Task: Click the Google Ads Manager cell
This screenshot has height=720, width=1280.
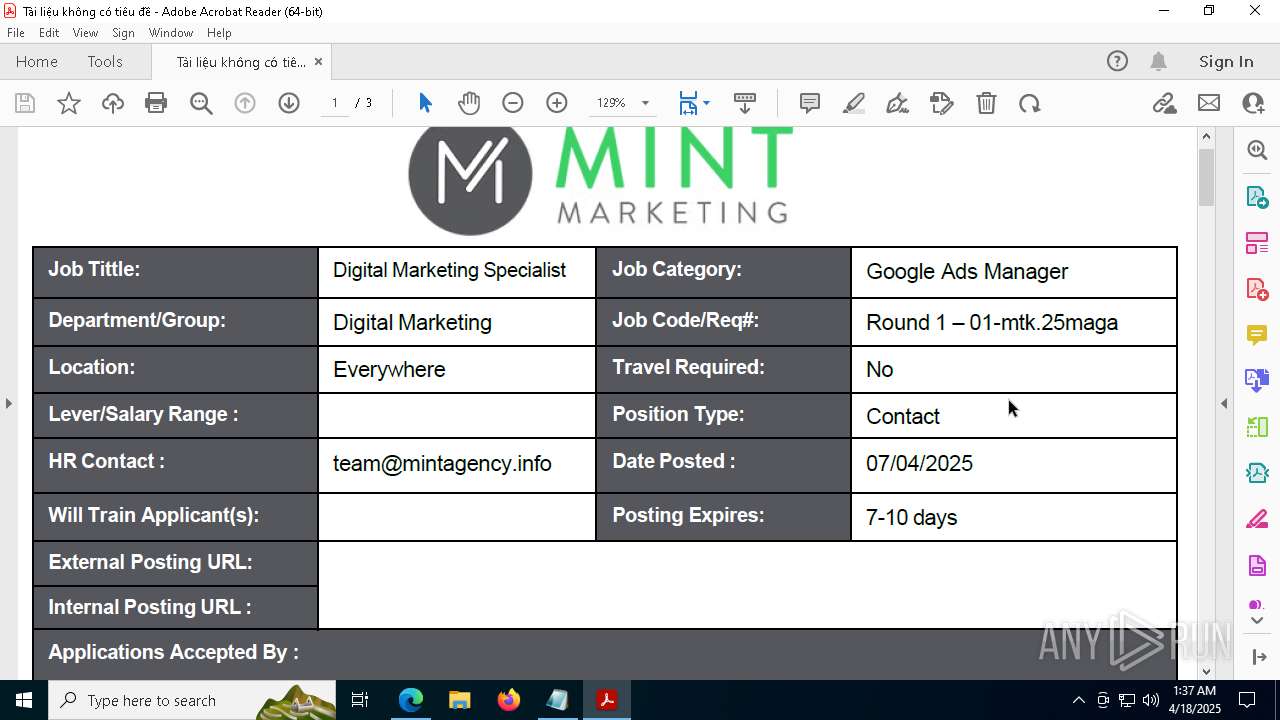Action: coord(1013,272)
